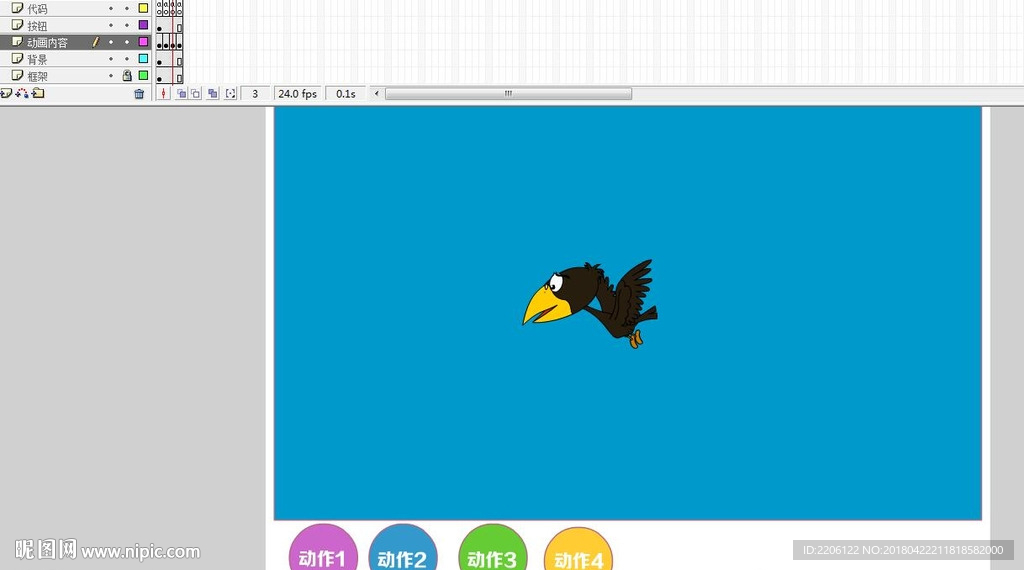Select the 背景 layer name

(37, 60)
